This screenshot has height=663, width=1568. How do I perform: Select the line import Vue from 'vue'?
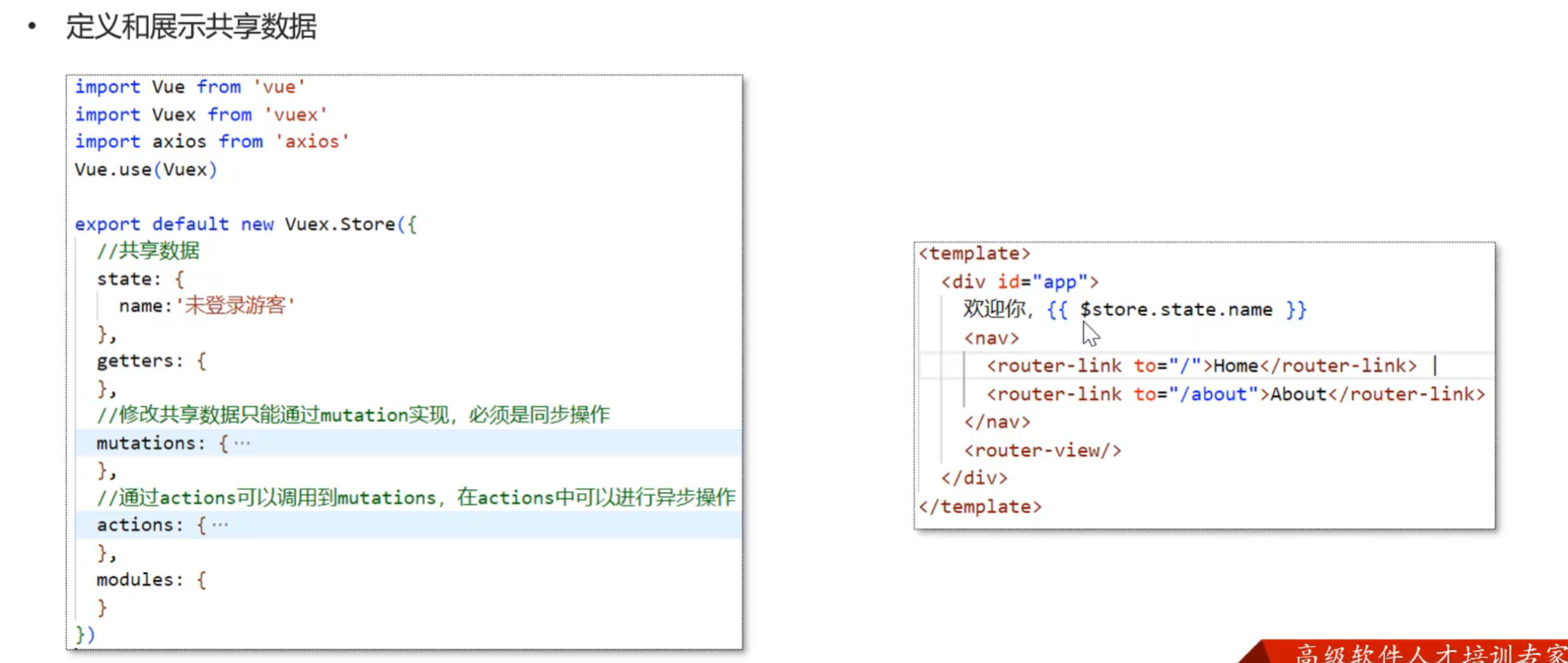(x=190, y=87)
